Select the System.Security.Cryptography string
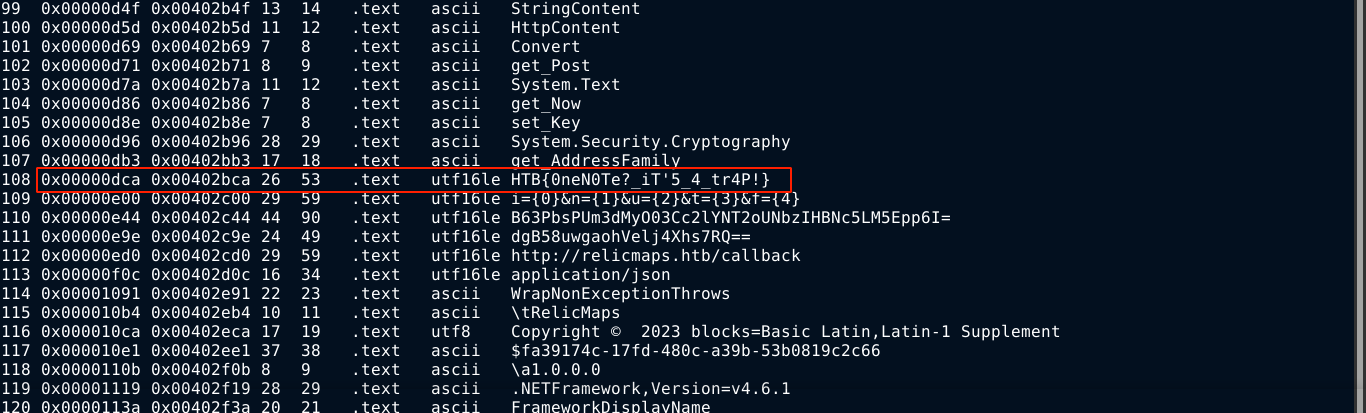Screen dimensions: 1366x413 (x=650, y=142)
